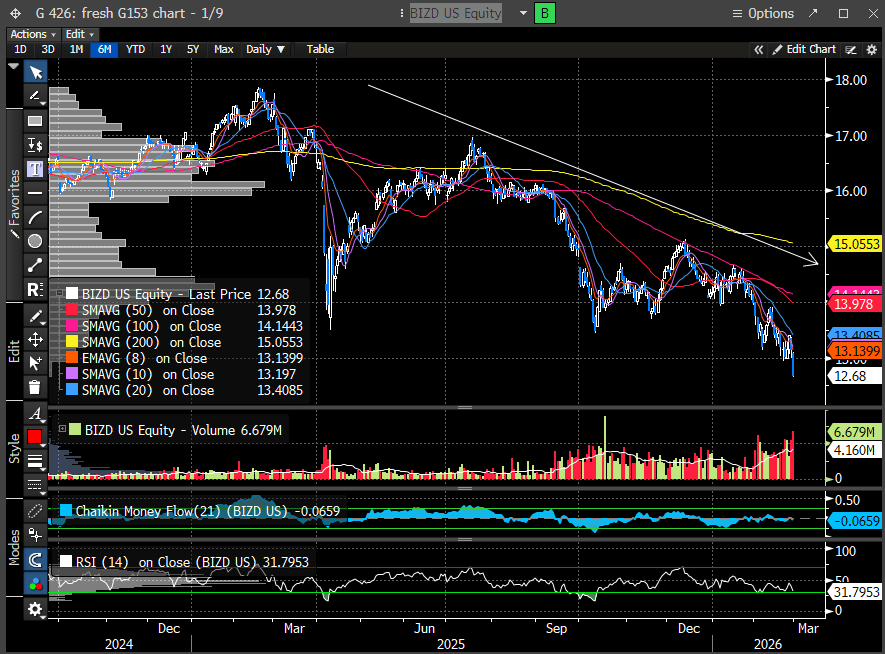Open the security selector dropdown arrow
885x654 pixels.
pyautogui.click(x=523, y=13)
